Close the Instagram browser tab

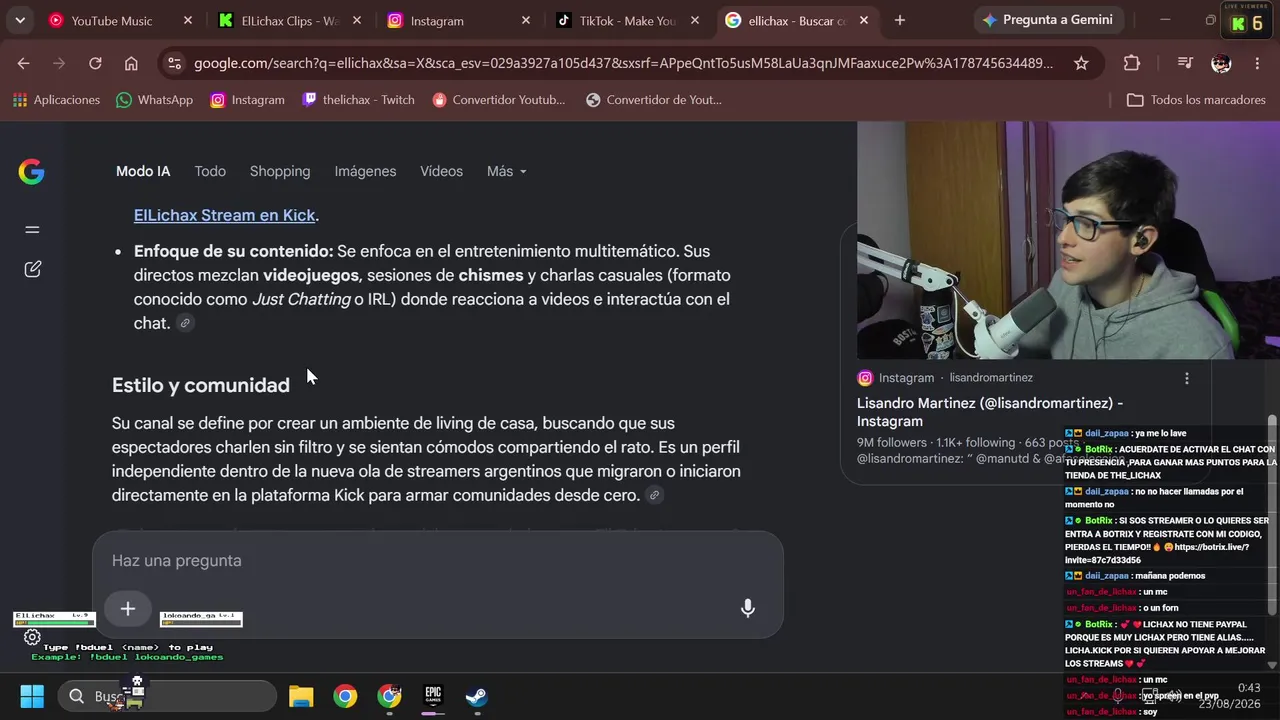pos(527,20)
